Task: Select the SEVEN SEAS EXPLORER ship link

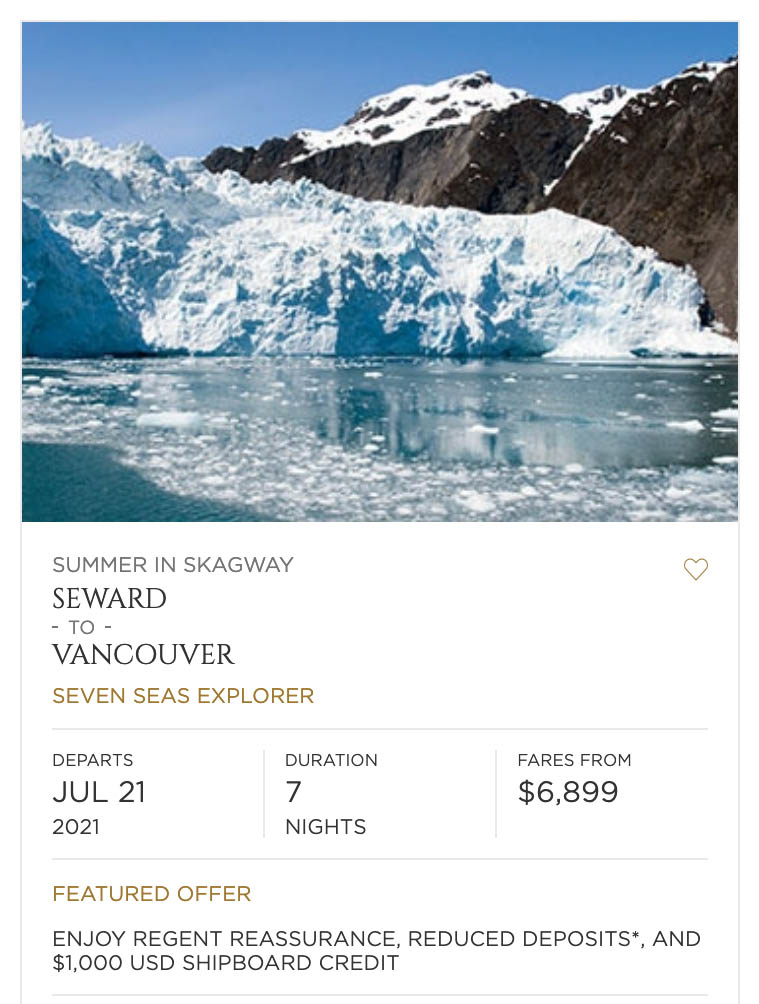Action: click(183, 696)
